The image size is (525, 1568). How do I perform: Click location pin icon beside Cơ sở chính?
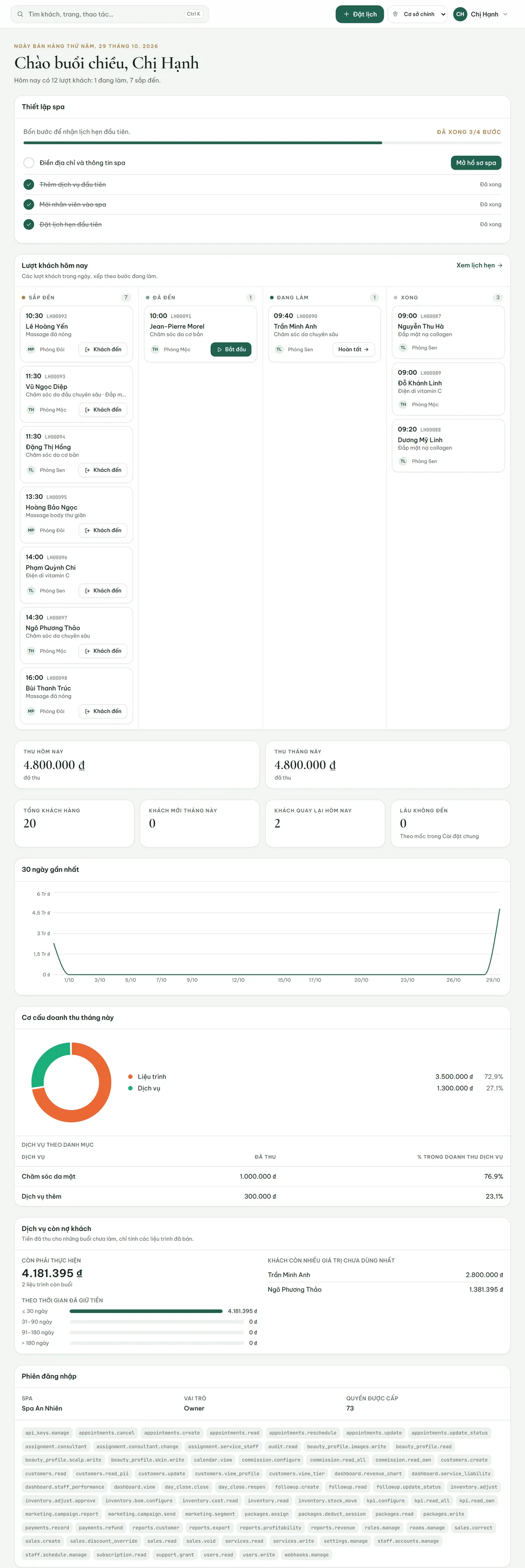(395, 14)
